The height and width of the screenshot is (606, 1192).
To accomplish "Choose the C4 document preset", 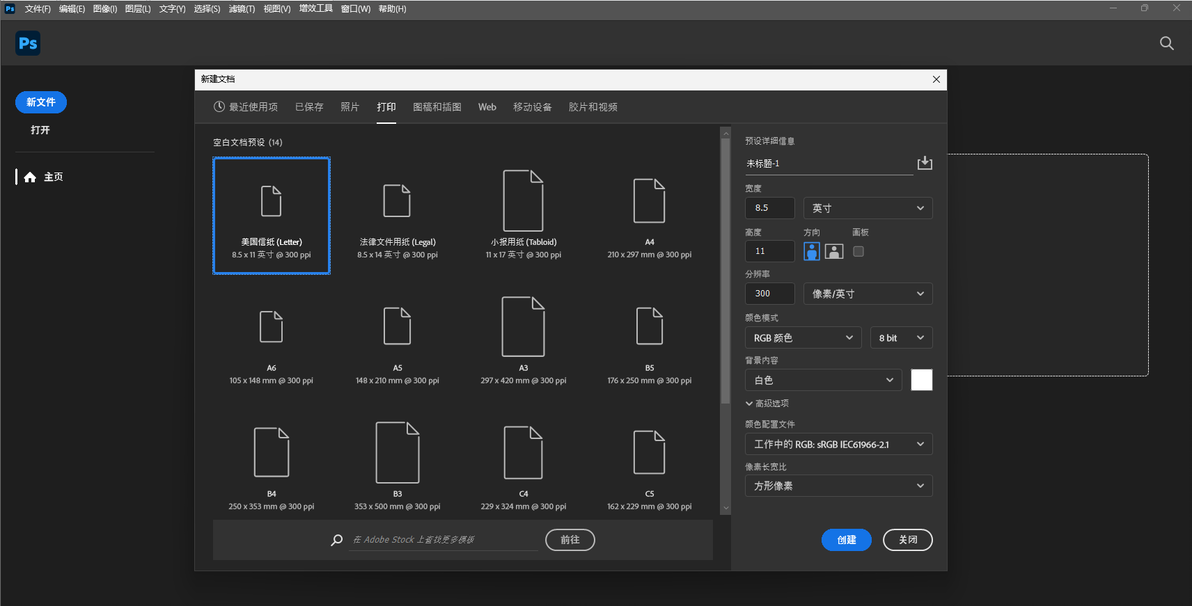I will pos(523,467).
